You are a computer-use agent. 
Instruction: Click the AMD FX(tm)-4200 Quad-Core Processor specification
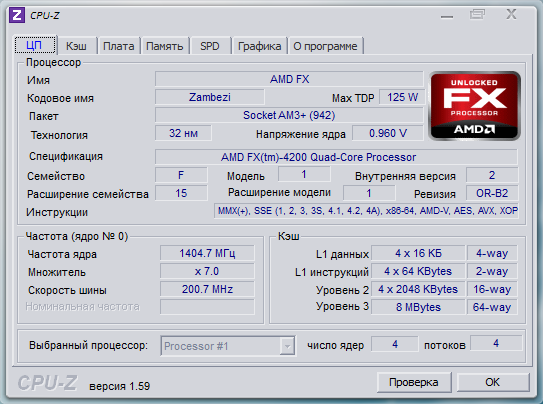pos(336,157)
